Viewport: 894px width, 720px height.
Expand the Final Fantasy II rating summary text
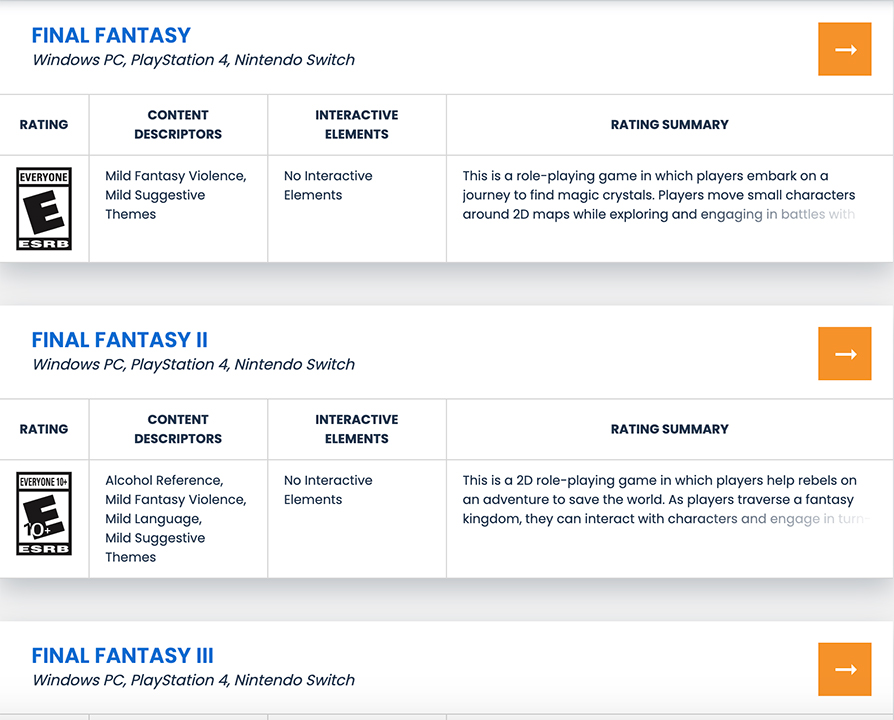click(x=659, y=500)
